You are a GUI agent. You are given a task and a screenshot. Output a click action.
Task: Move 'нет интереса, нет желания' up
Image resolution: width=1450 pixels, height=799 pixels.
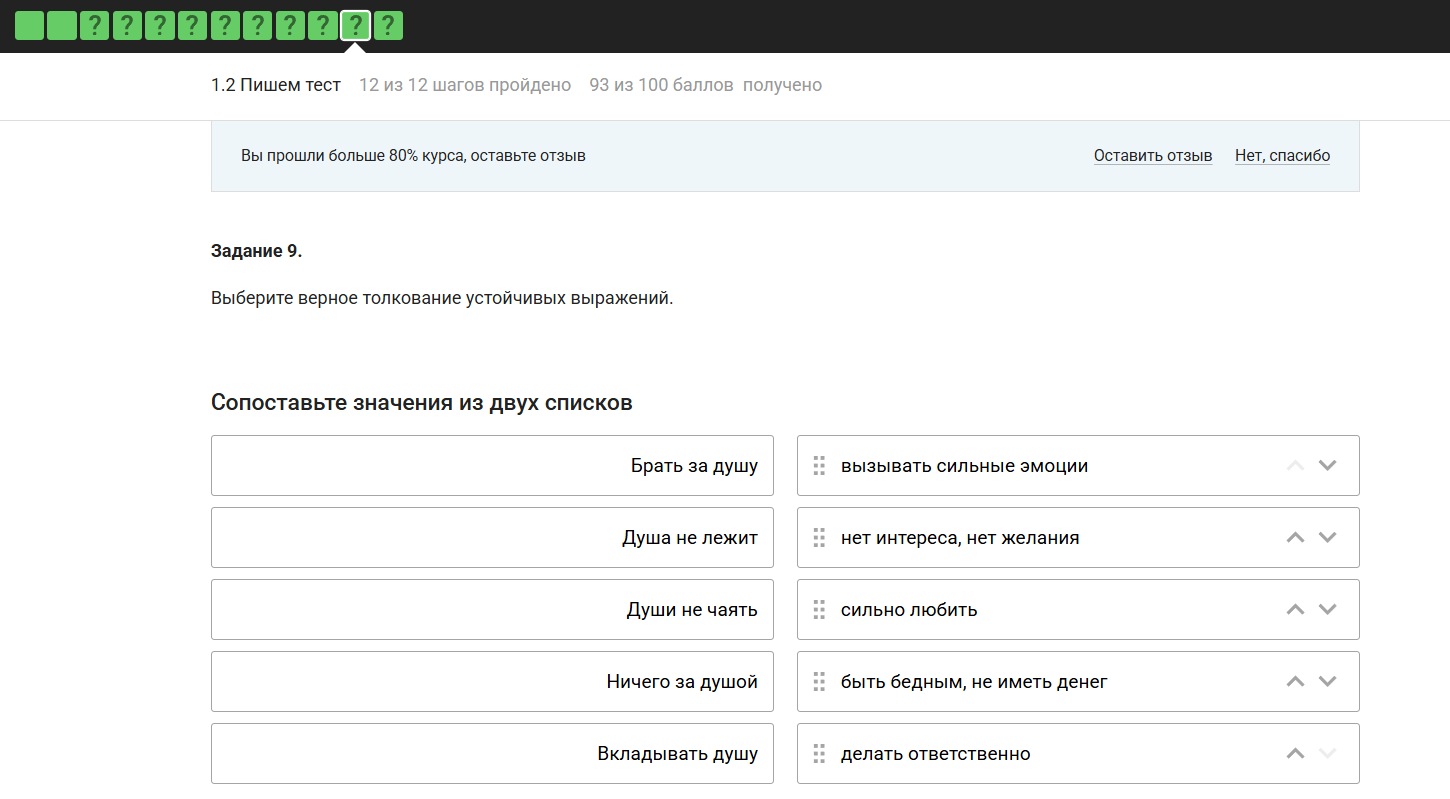click(x=1295, y=538)
